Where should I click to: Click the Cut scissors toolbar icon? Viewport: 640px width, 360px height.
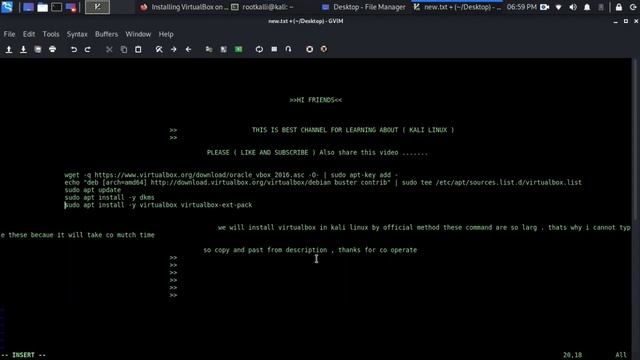point(109,49)
